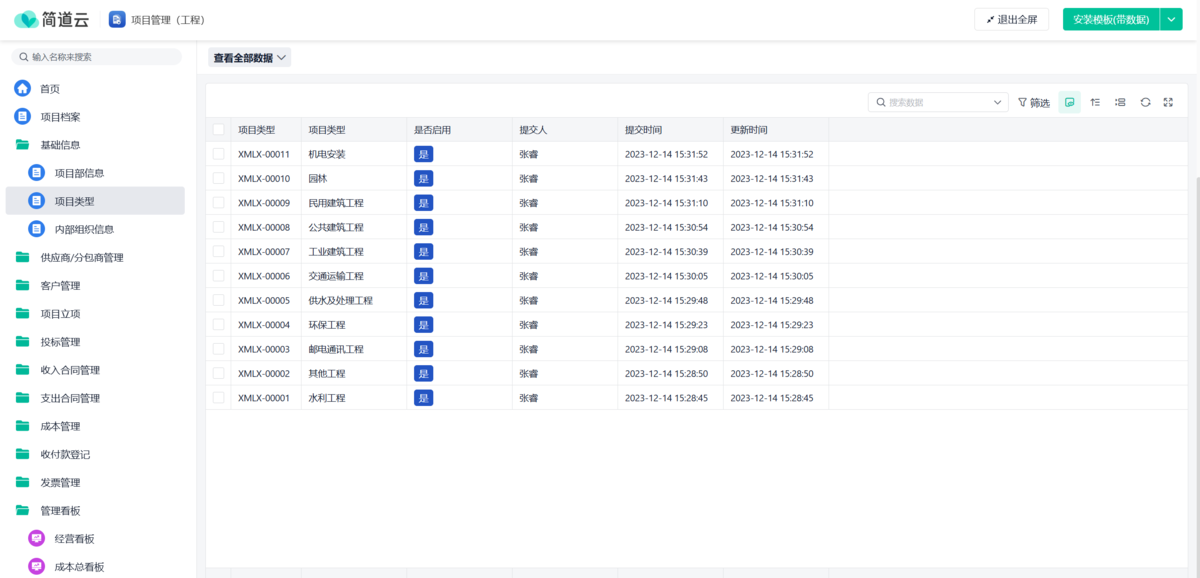Open 内部组织信息 in the sidebar
Image resolution: width=1200 pixels, height=578 pixels.
84,229
